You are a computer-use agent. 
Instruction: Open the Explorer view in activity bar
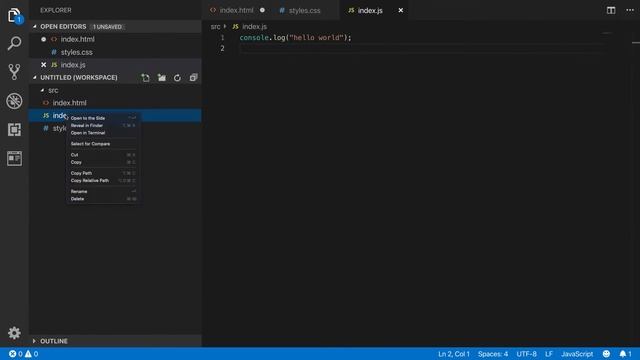(14, 16)
